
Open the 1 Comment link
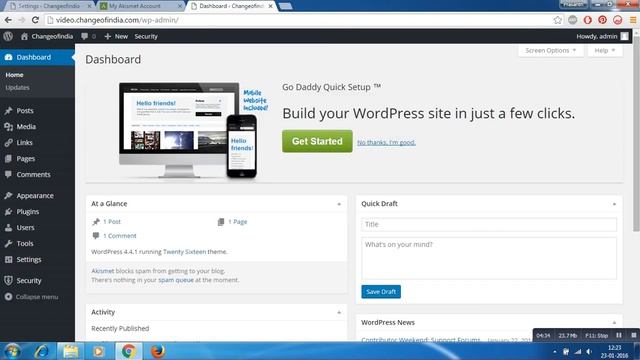(120, 236)
